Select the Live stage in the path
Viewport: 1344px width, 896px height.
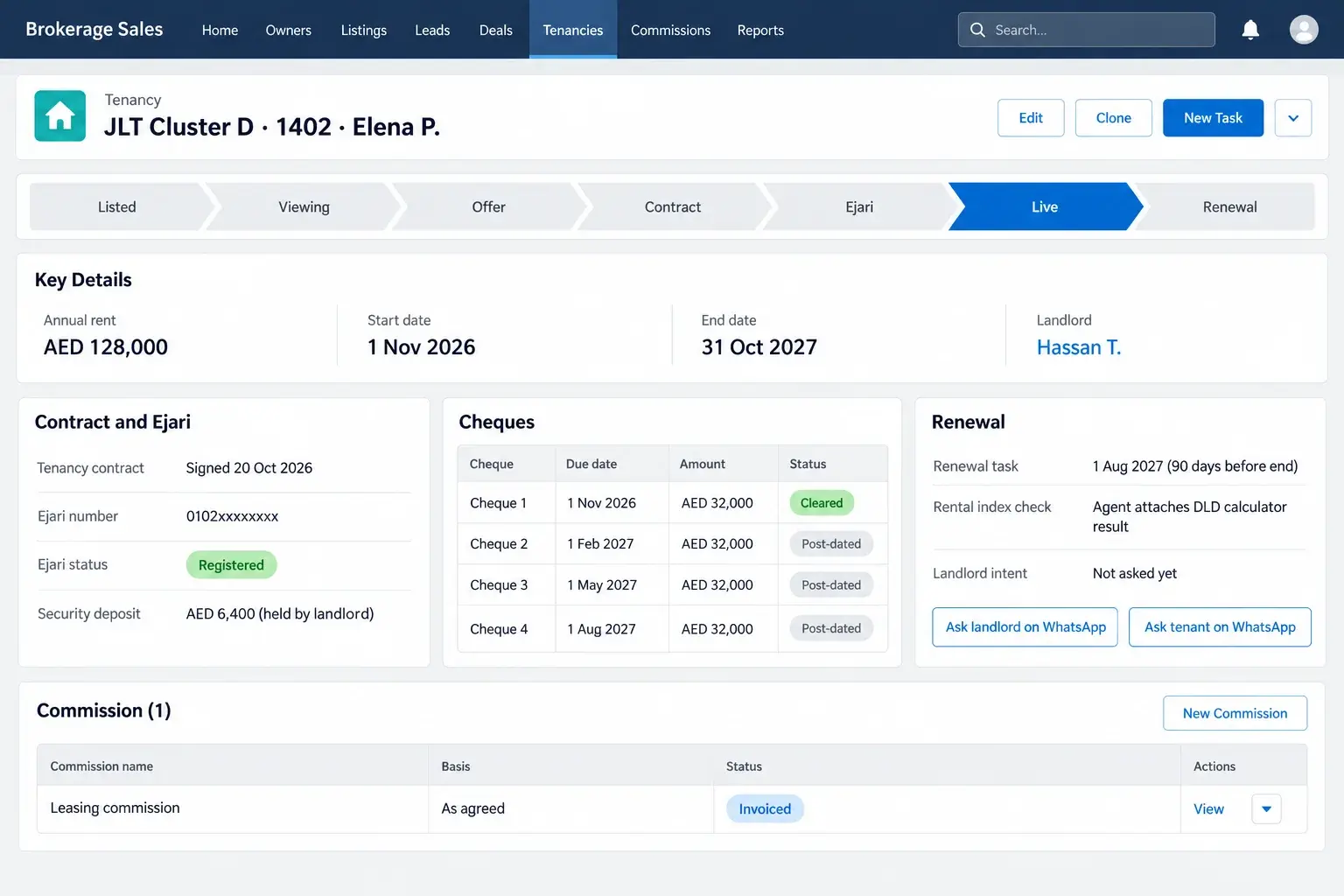coord(1045,206)
